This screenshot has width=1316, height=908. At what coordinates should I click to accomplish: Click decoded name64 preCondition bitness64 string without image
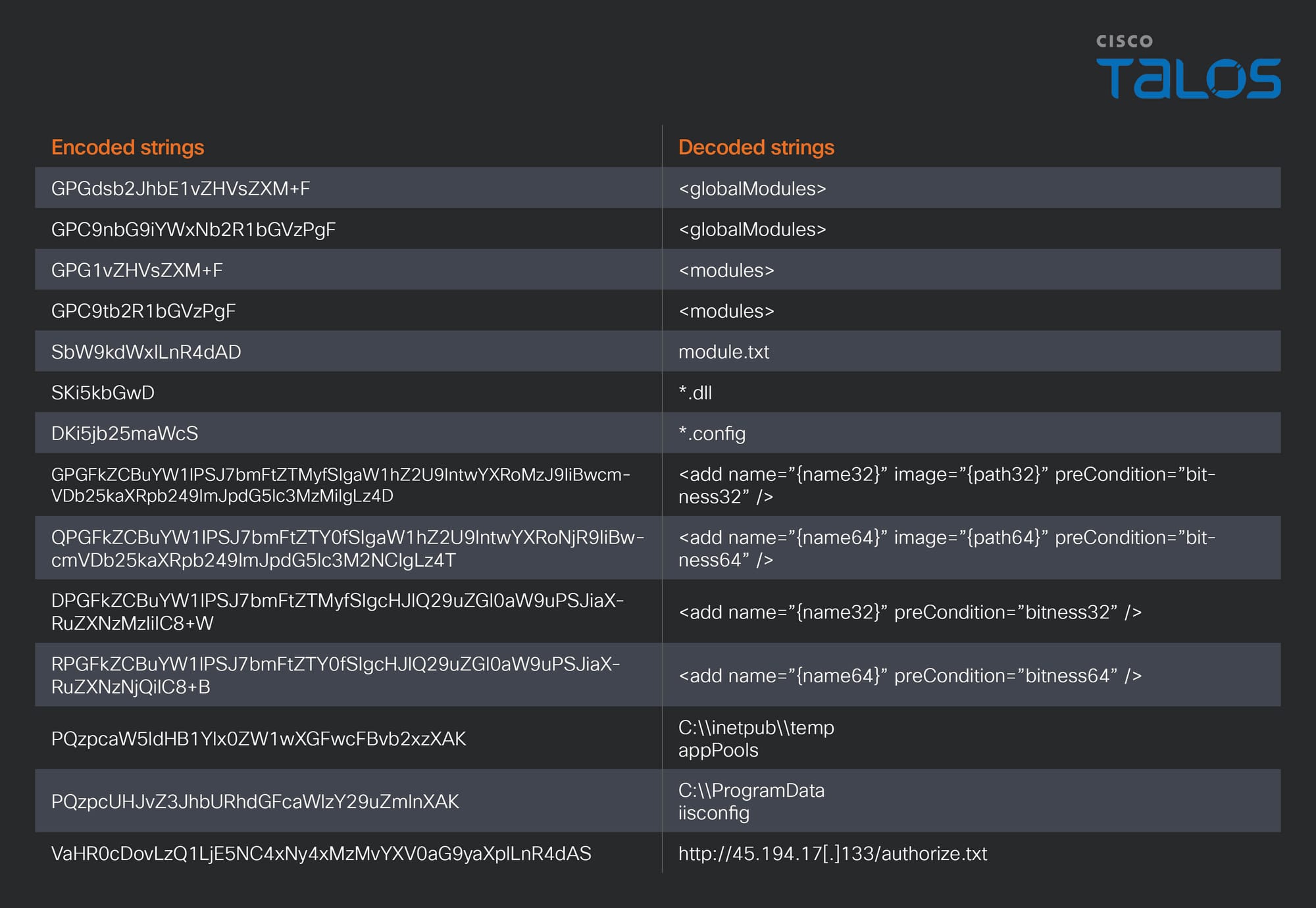tap(910, 676)
